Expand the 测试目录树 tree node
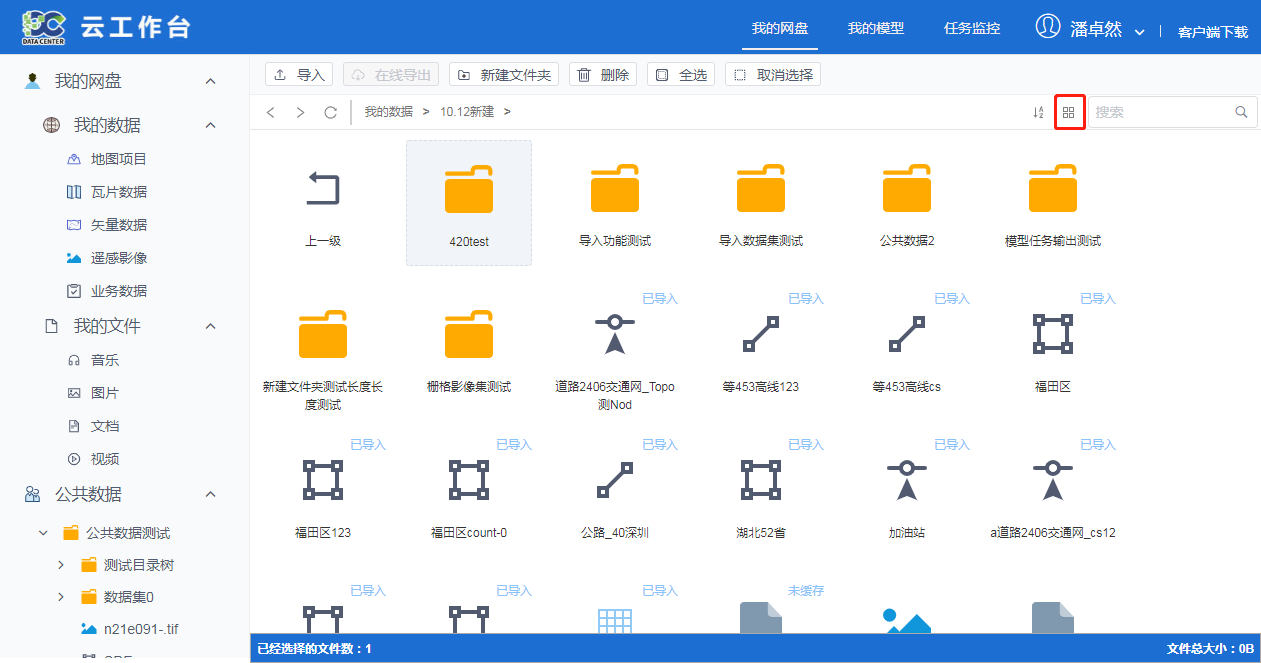Image resolution: width=1261 pixels, height=663 pixels. tap(61, 565)
